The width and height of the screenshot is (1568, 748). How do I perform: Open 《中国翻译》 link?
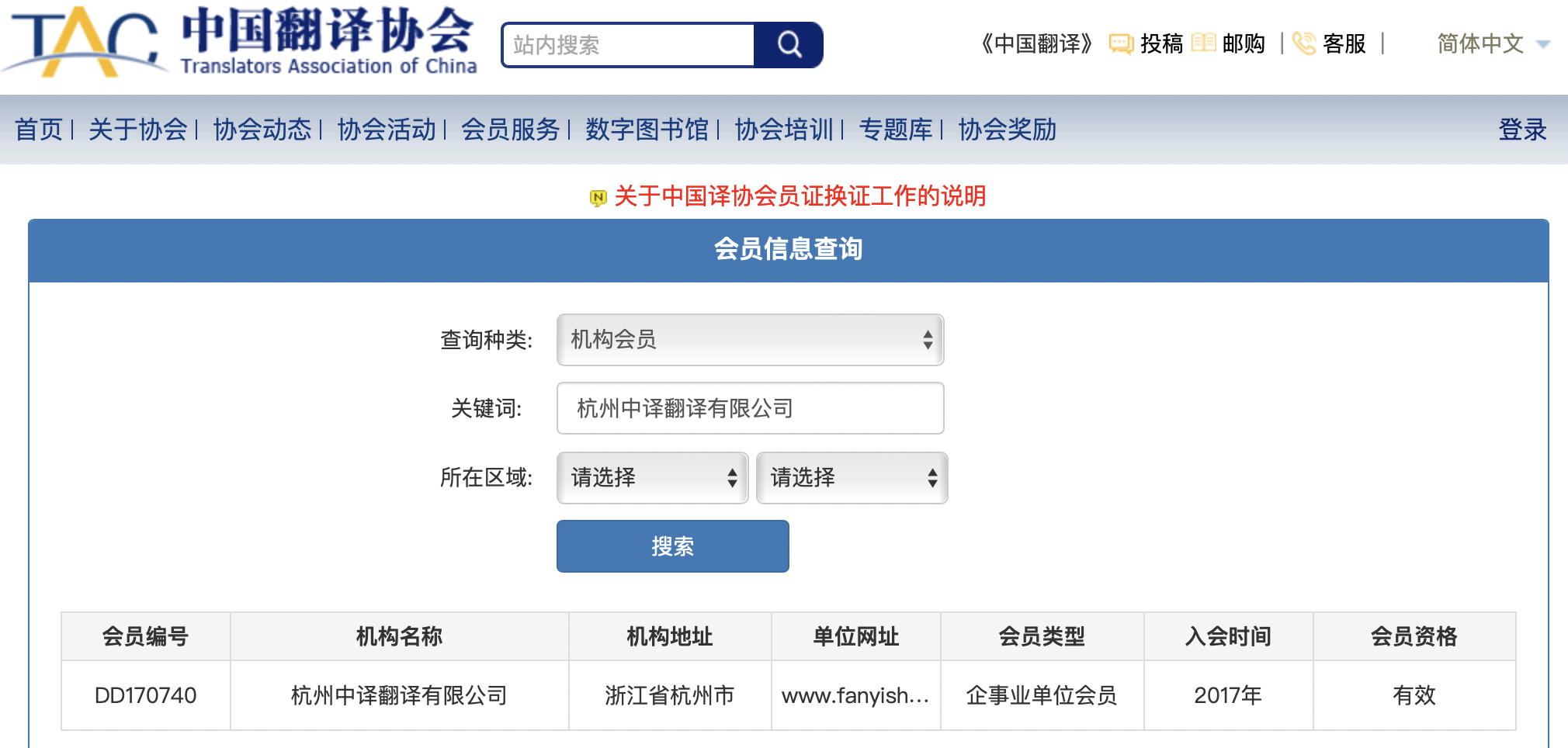(1037, 43)
